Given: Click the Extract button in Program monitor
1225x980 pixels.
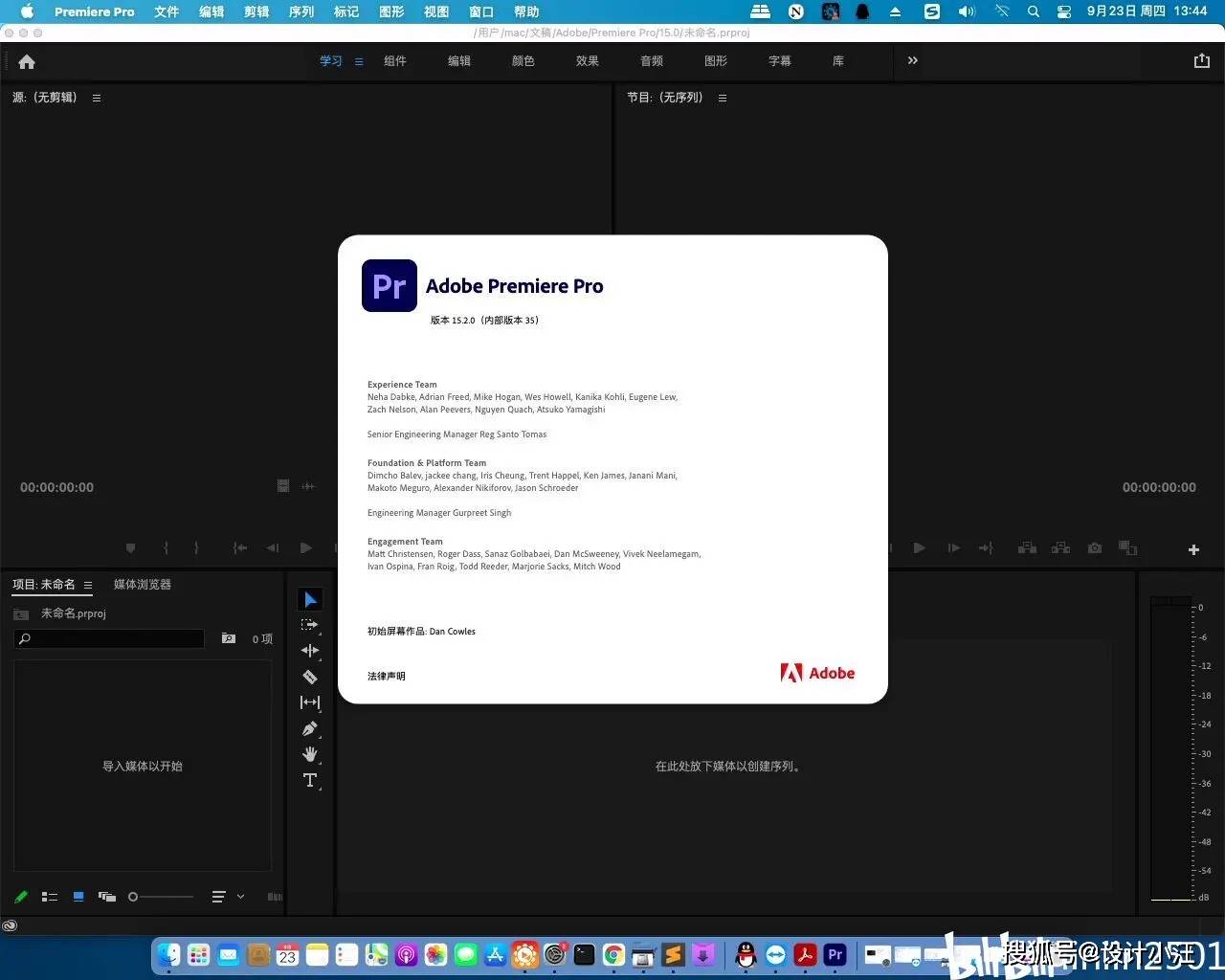Looking at the screenshot, I should (1060, 548).
